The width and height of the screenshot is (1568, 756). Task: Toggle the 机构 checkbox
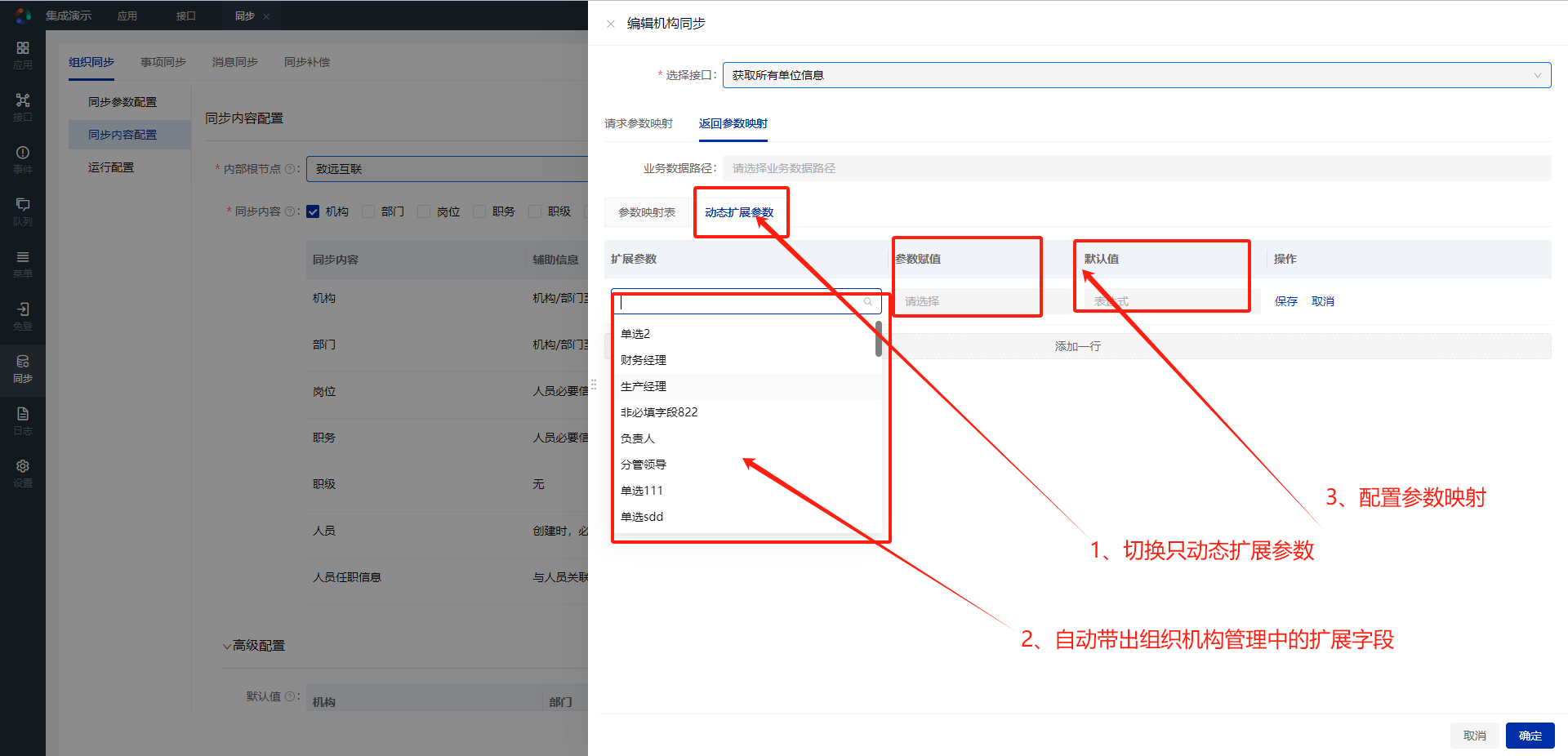(x=313, y=211)
